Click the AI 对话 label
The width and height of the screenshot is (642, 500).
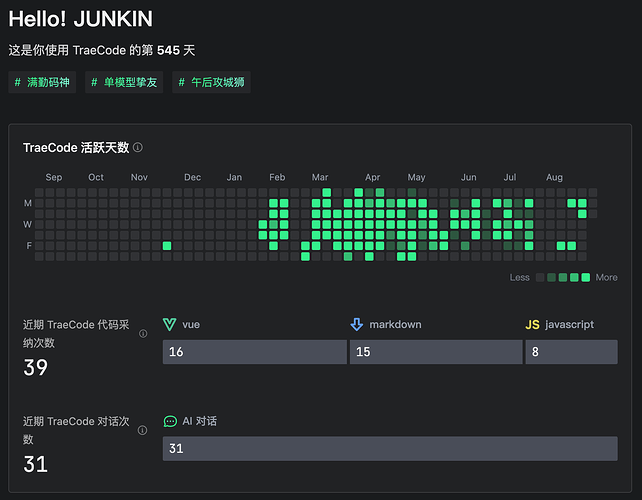pyautogui.click(x=200, y=421)
